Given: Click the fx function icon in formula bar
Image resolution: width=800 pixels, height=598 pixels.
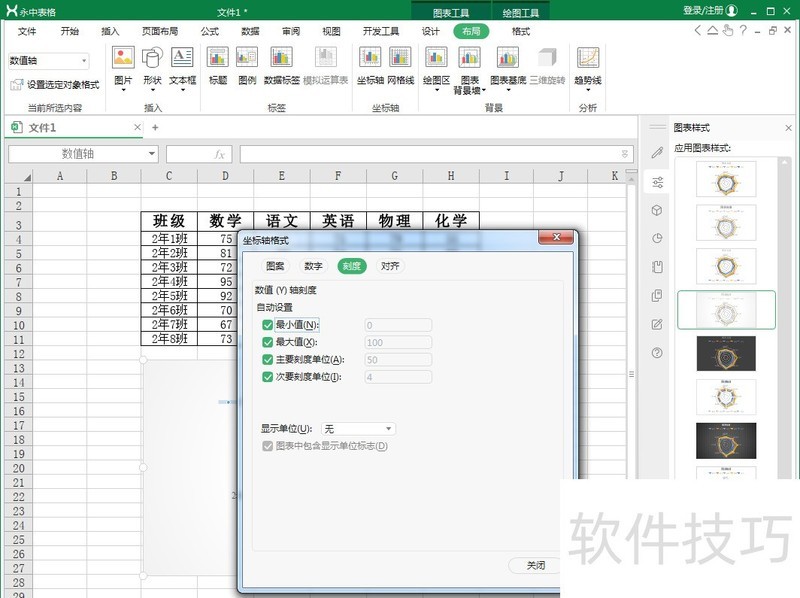Looking at the screenshot, I should [x=219, y=154].
